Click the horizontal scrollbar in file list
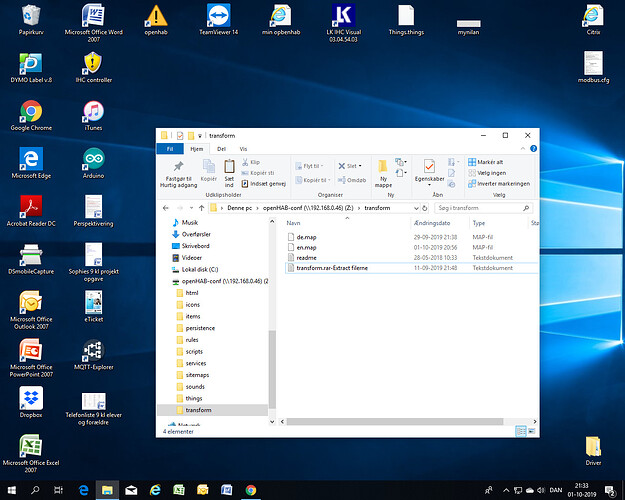The height and width of the screenshot is (500, 625). pos(395,421)
